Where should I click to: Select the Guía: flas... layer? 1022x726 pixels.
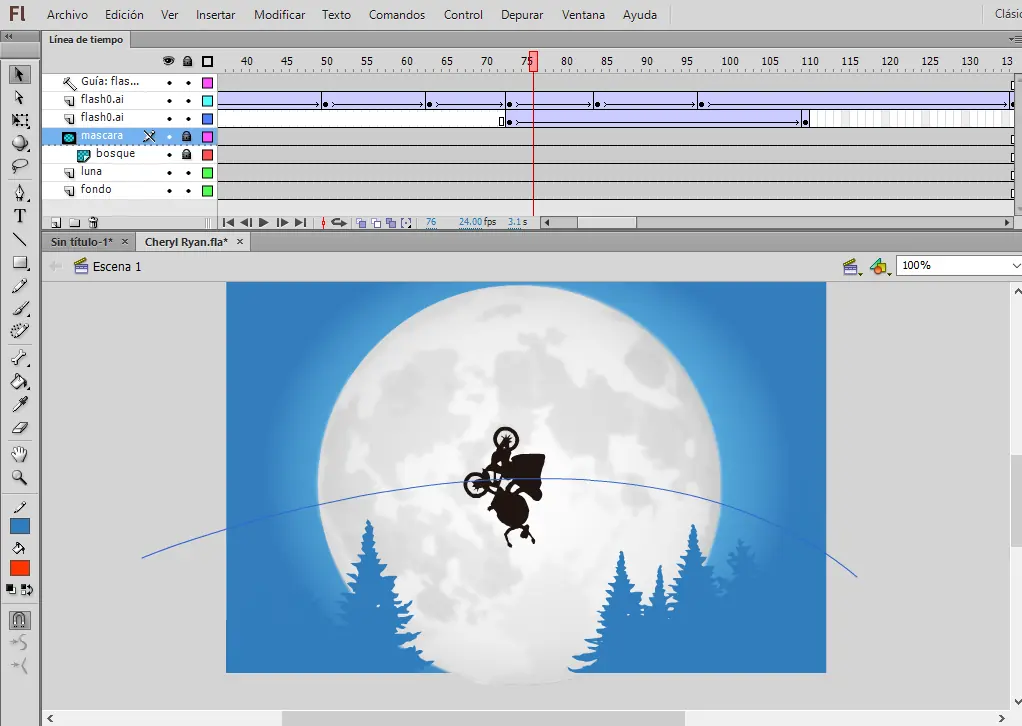[110, 81]
